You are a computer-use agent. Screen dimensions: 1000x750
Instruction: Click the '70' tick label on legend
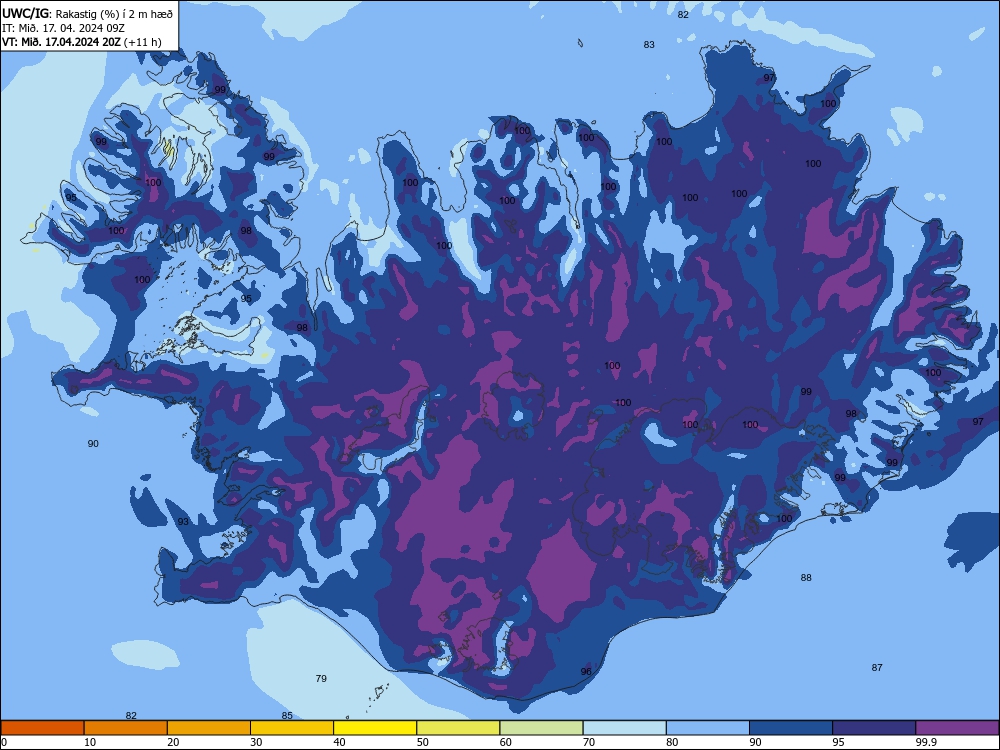tap(589, 742)
